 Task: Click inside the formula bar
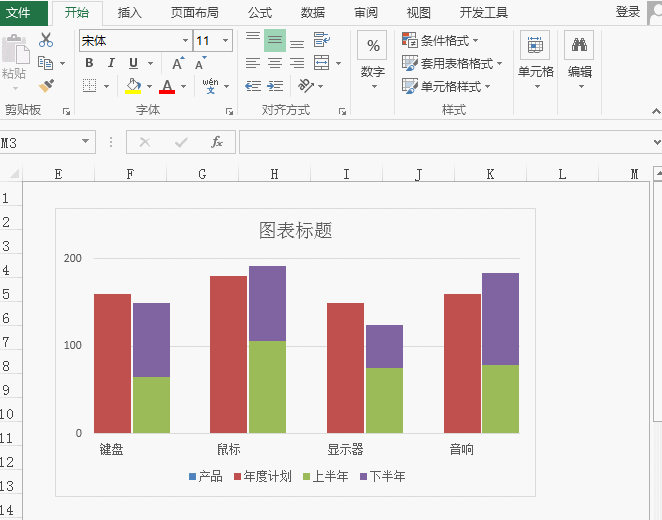click(x=445, y=142)
